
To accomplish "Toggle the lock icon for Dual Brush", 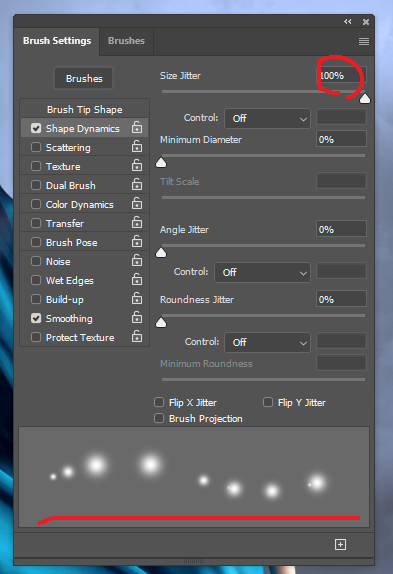I will [x=137, y=184].
